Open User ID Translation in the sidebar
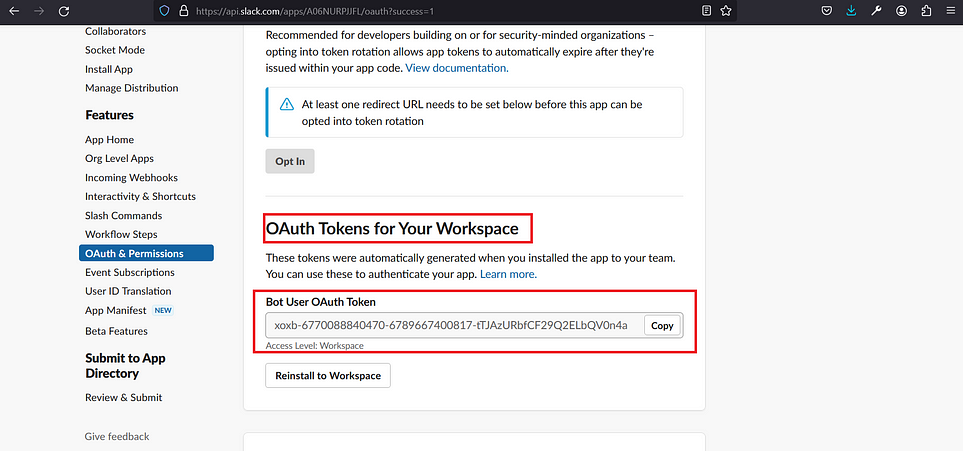963x451 pixels. point(128,291)
